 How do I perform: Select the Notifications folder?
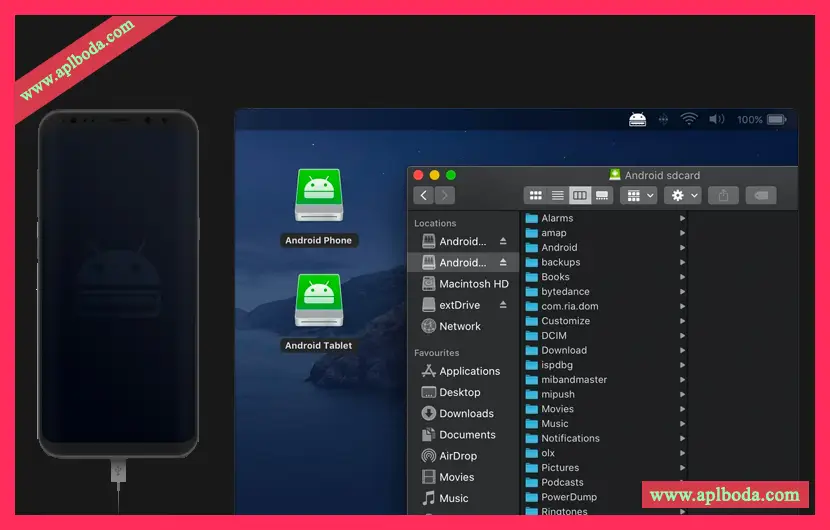[x=605, y=438]
